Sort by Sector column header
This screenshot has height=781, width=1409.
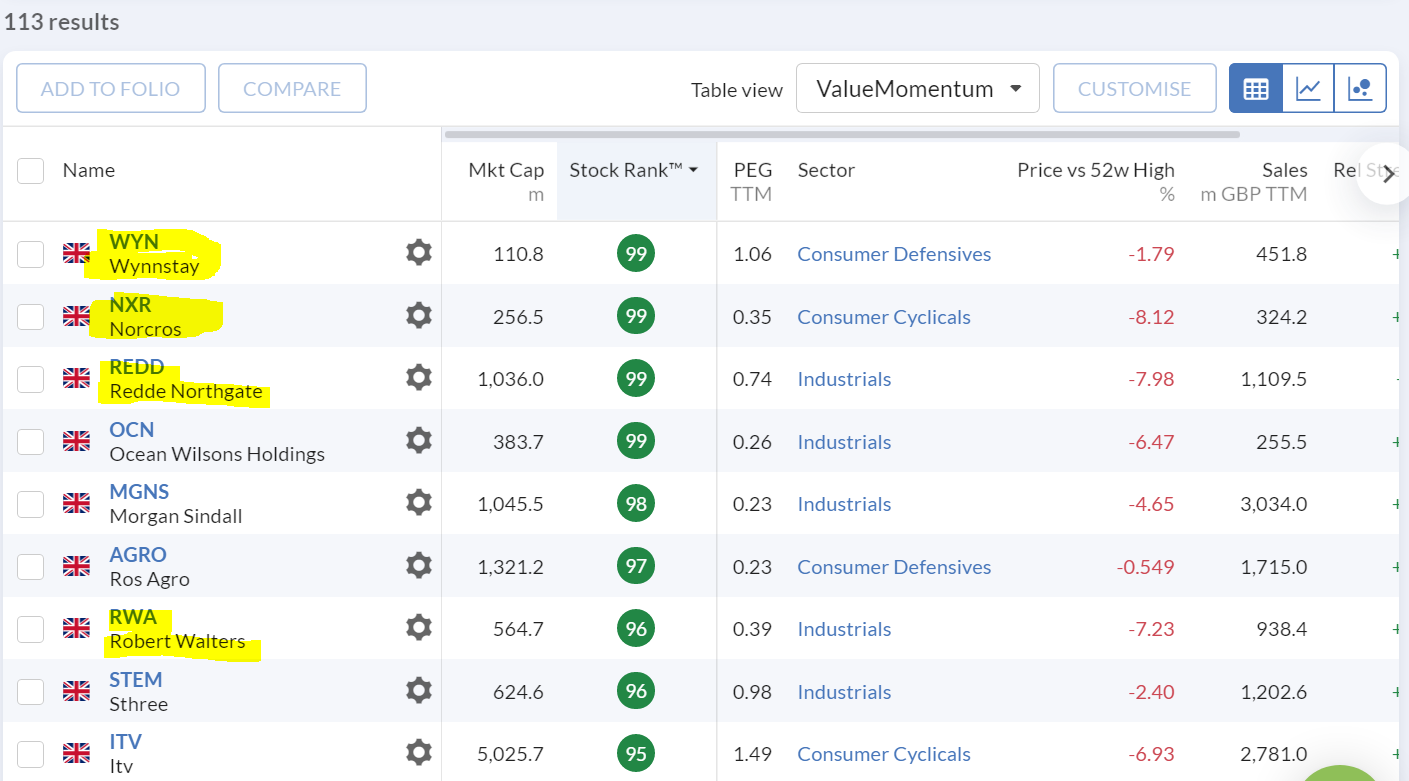coord(826,170)
